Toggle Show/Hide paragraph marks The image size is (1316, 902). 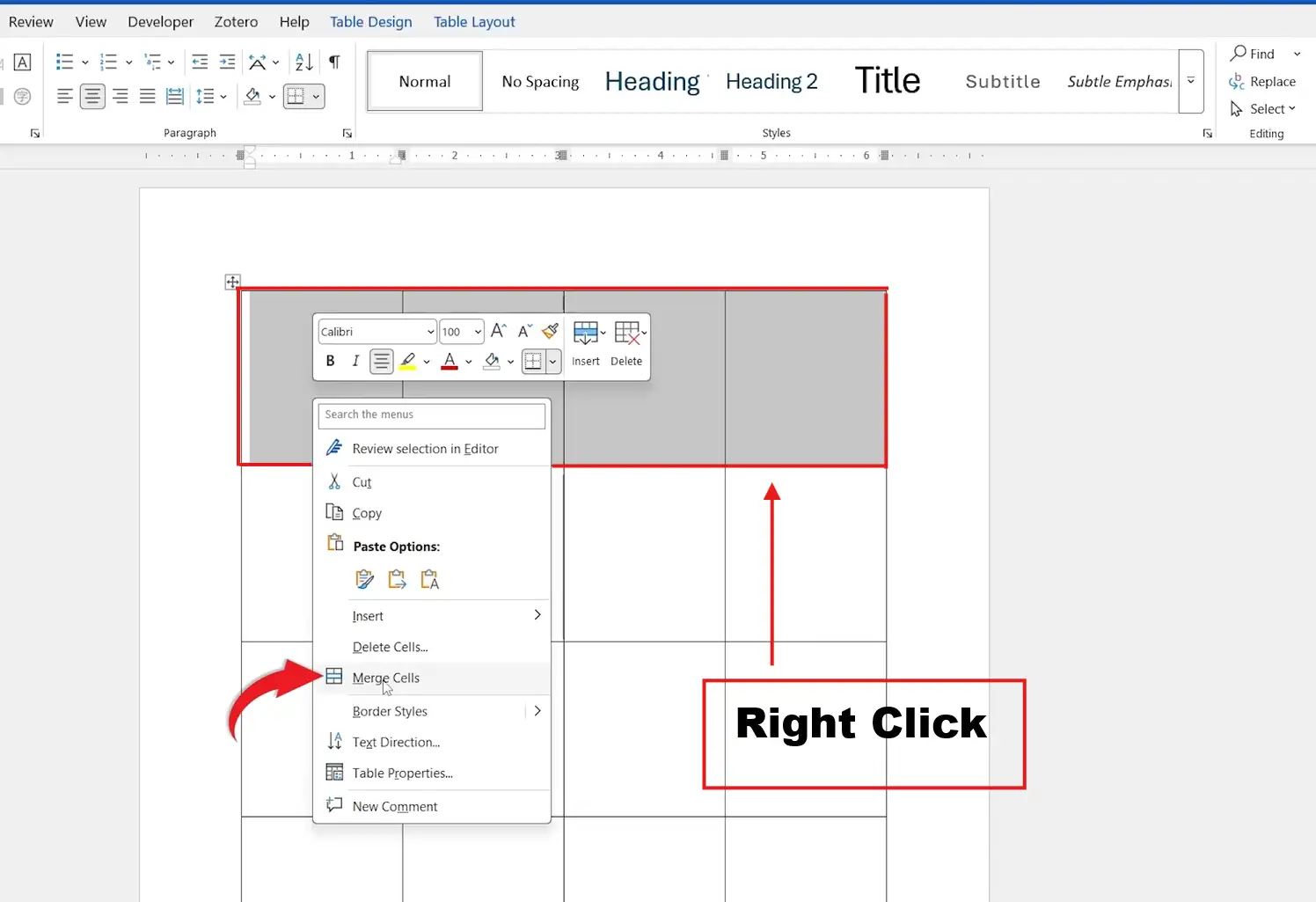334,62
